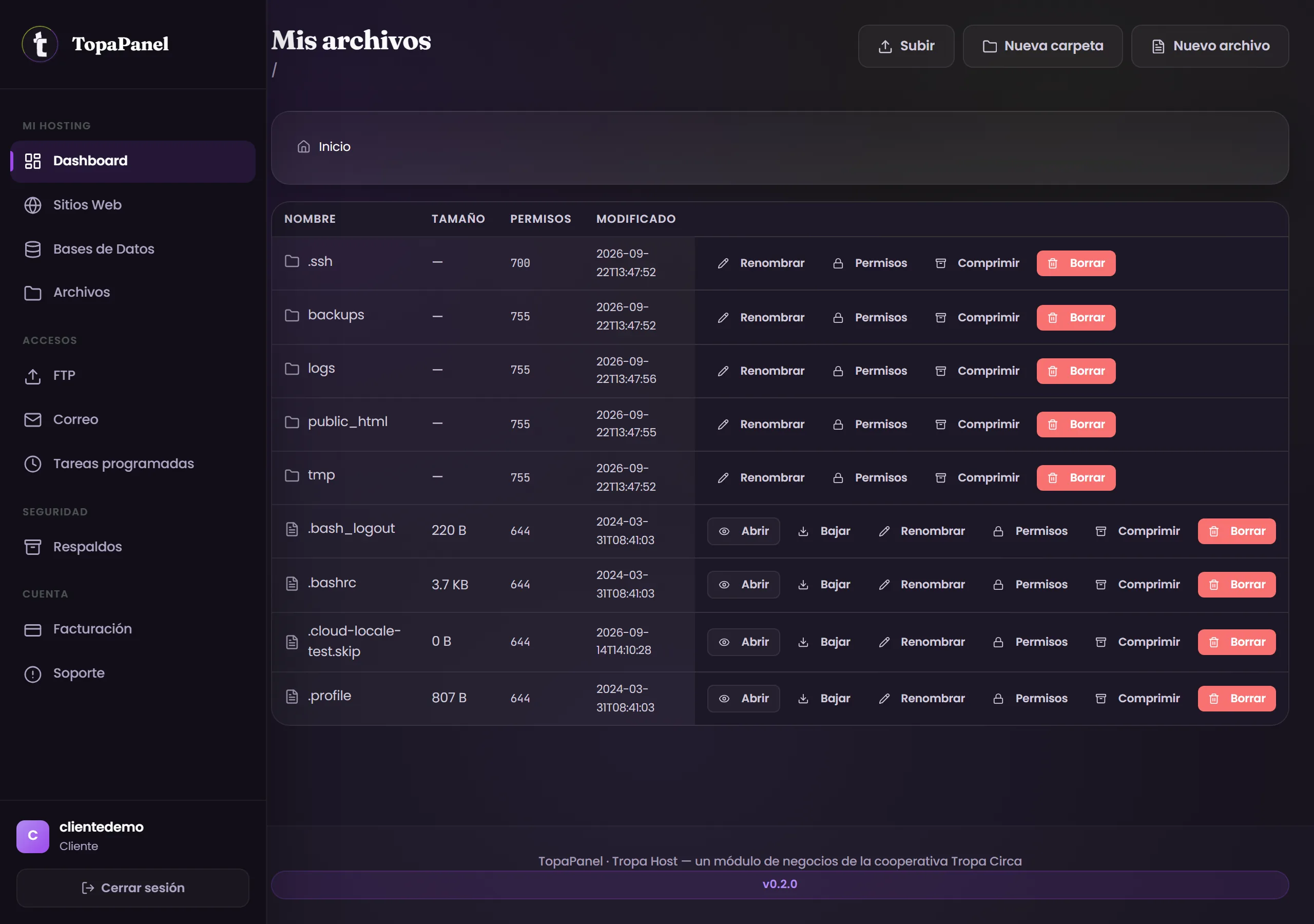Click the MODIFICADO column header
Screen dimensions: 1314x924
tap(636, 219)
